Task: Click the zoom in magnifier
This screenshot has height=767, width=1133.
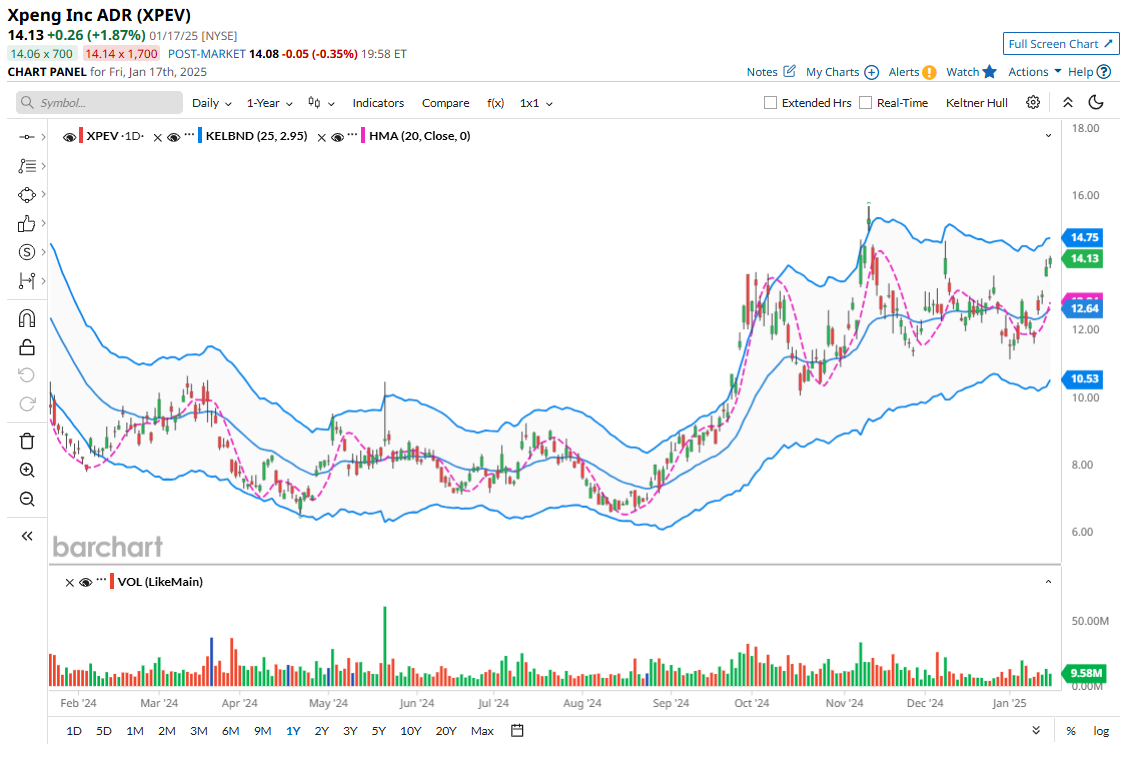Action: point(27,470)
